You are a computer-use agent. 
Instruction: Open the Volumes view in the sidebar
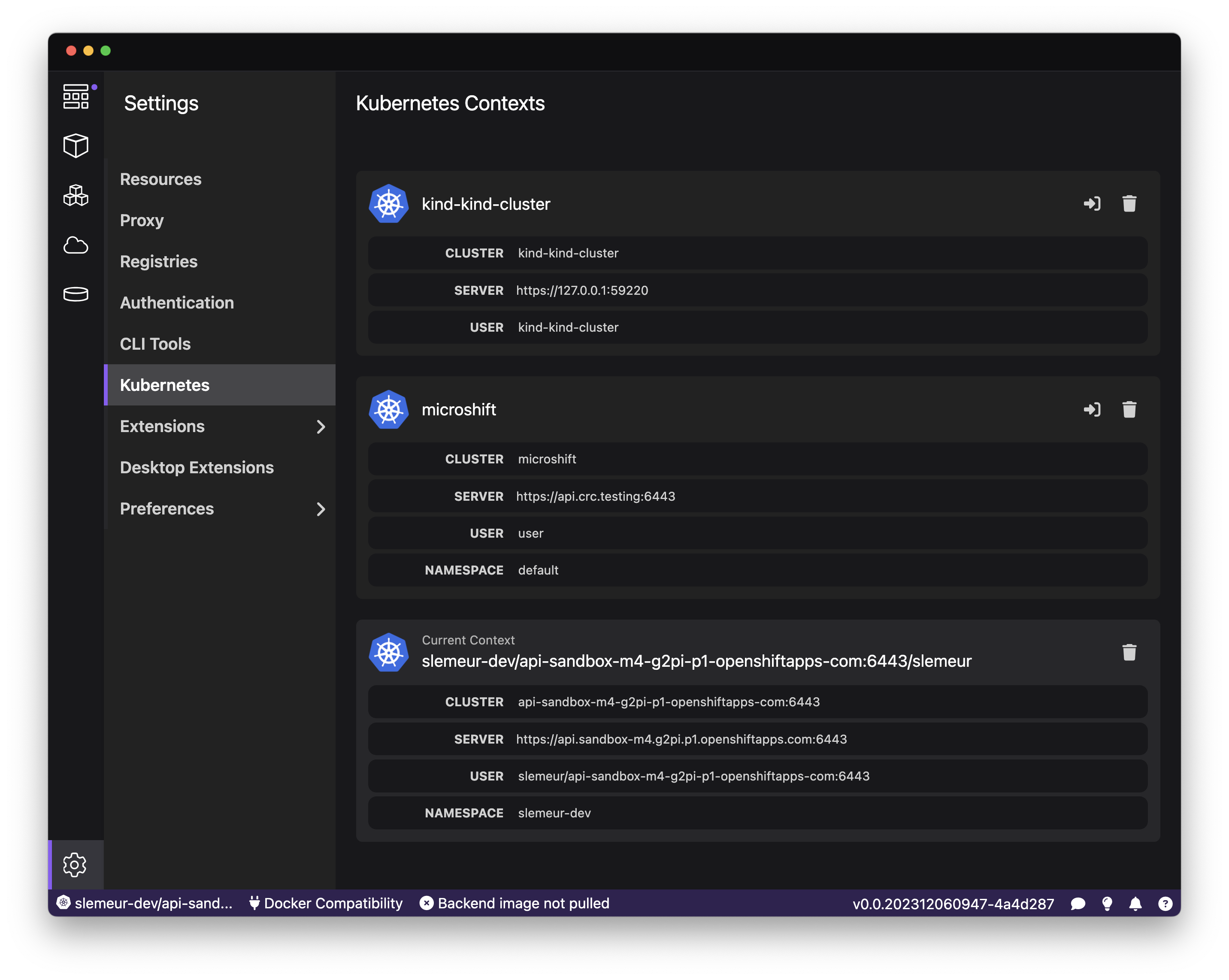click(76, 294)
